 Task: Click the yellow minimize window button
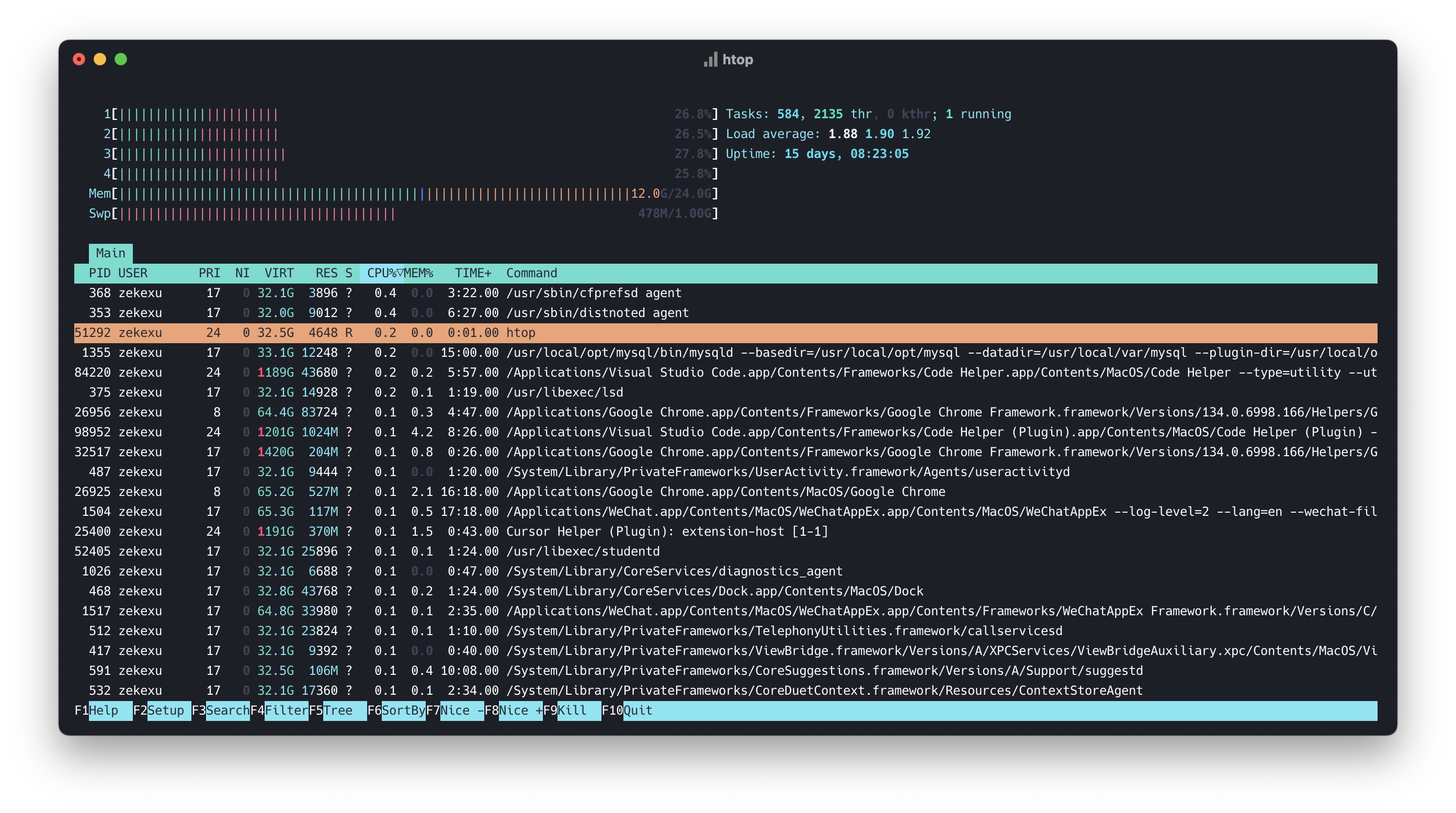(x=100, y=59)
